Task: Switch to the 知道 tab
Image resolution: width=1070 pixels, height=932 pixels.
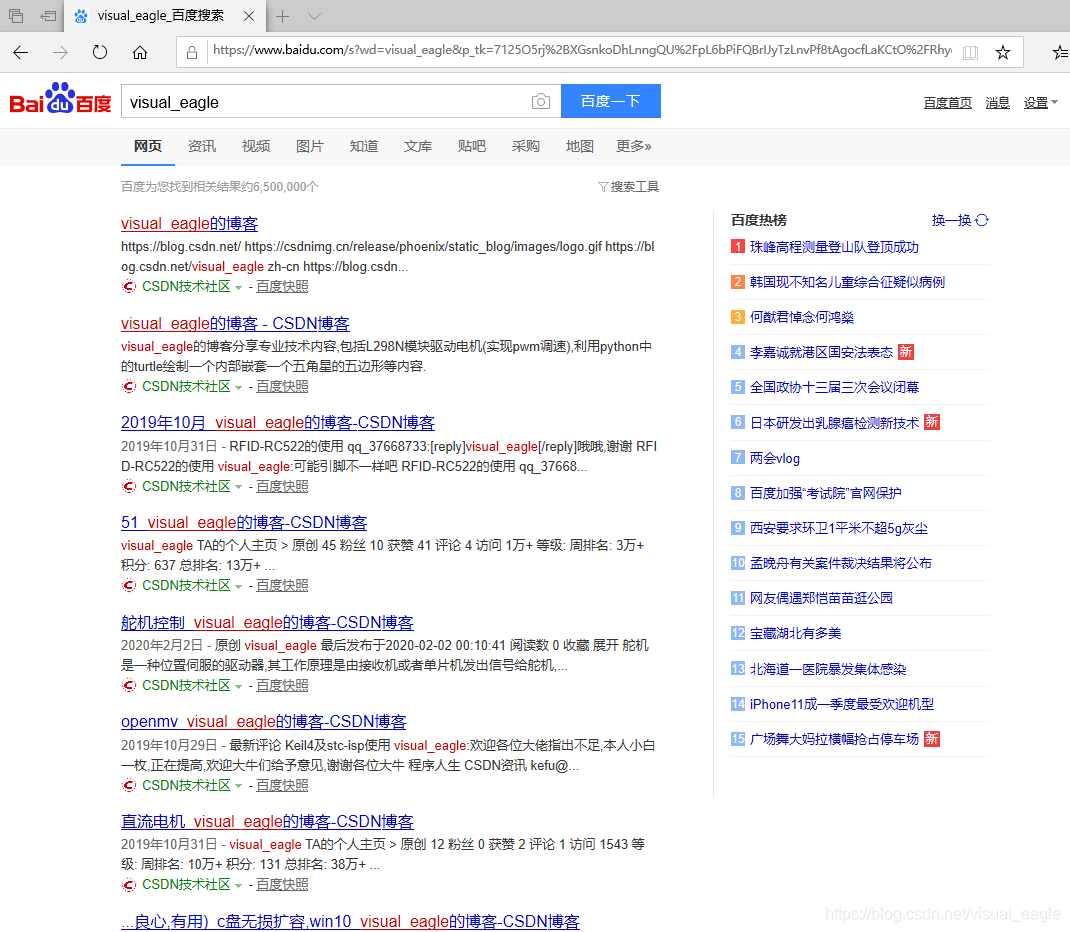Action: coord(364,146)
